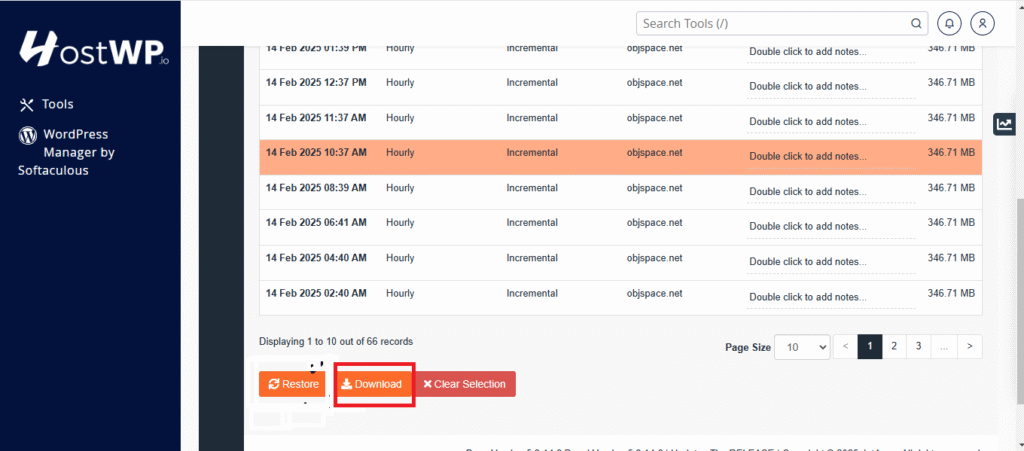Go to page 3 of backups
This screenshot has width=1024, height=451.
click(919, 346)
